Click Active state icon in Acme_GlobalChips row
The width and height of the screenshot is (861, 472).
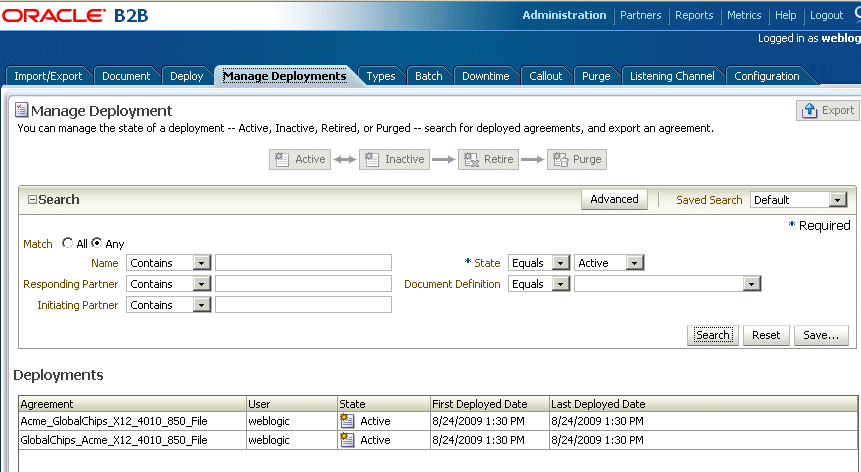(347, 421)
